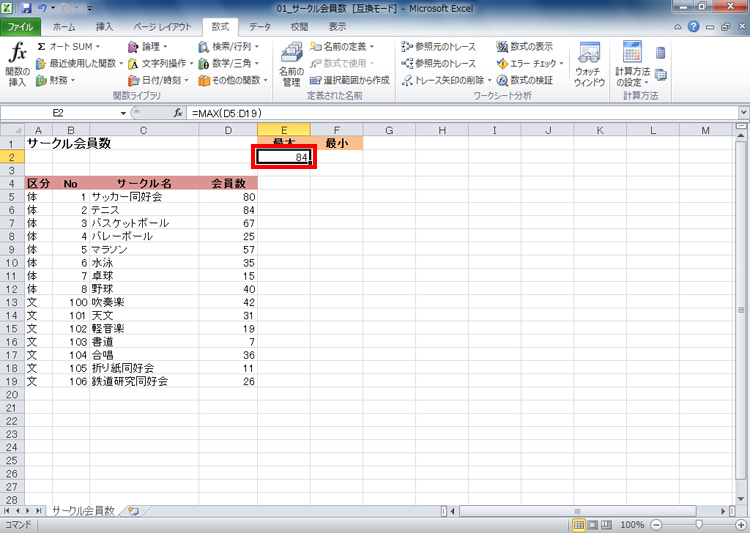Open the Financial (財務) functions list
750x533 pixels.
tap(55, 80)
